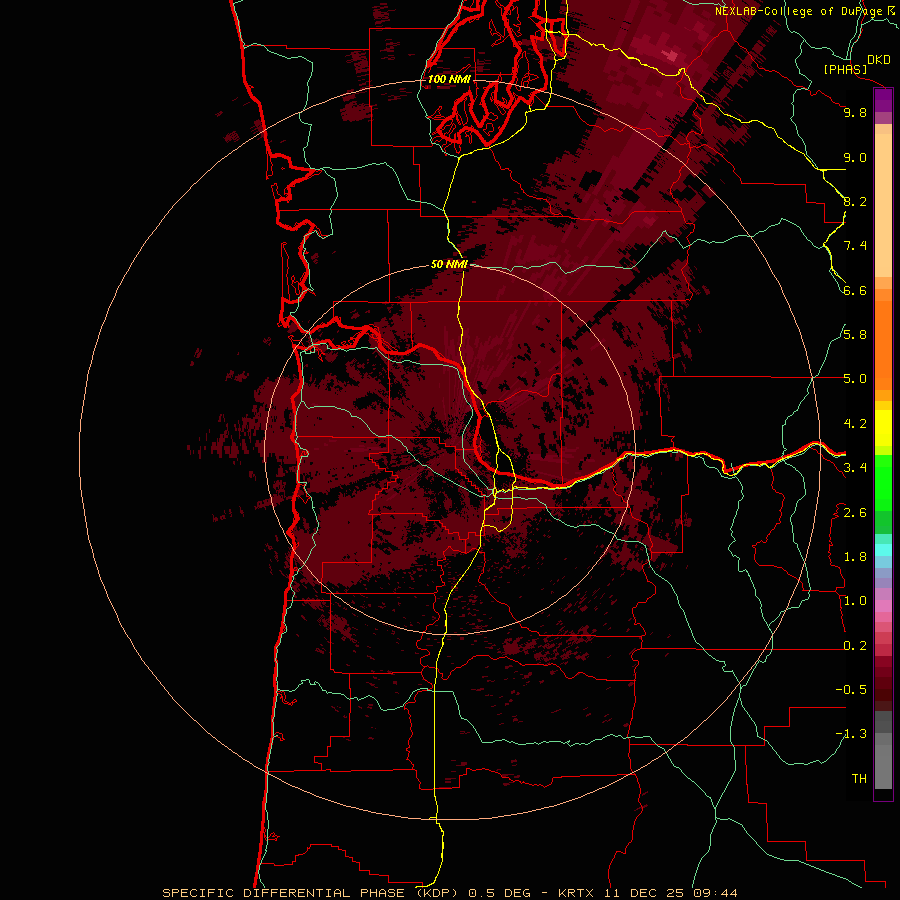Click the 4.2 value on the scale
900x900 pixels.
pos(855,424)
